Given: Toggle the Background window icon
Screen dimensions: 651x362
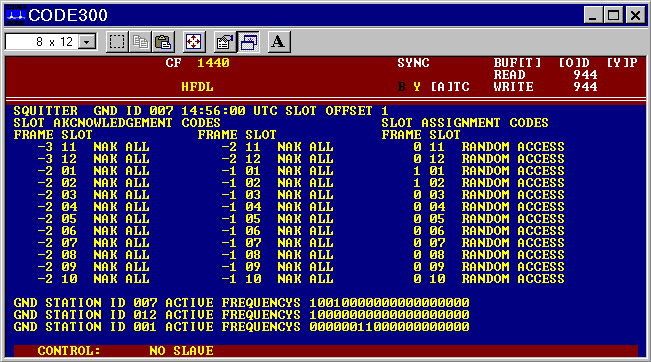Looking at the screenshot, I should (248, 42).
